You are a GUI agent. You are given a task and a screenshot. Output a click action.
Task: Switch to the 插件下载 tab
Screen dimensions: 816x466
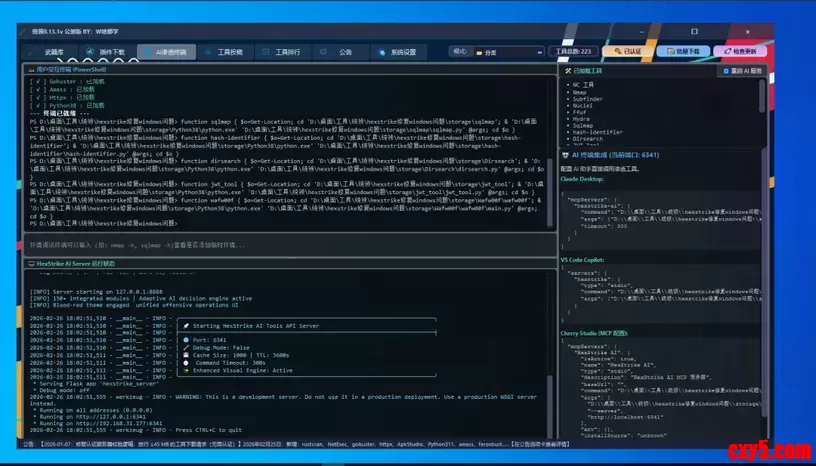tap(110, 51)
